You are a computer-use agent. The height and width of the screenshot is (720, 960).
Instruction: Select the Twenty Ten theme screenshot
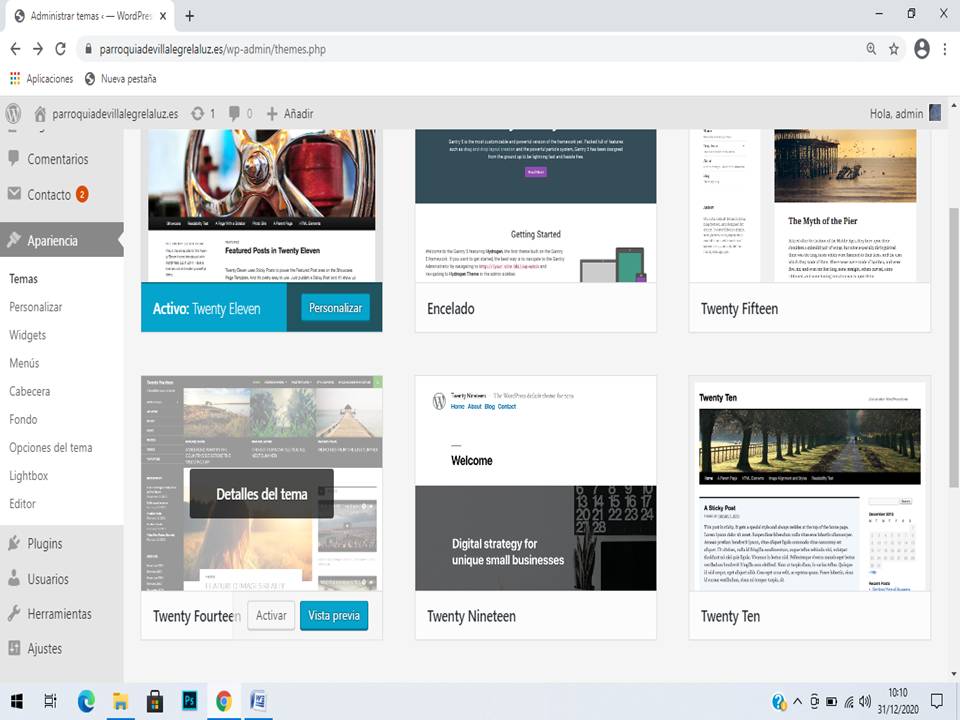(809, 484)
